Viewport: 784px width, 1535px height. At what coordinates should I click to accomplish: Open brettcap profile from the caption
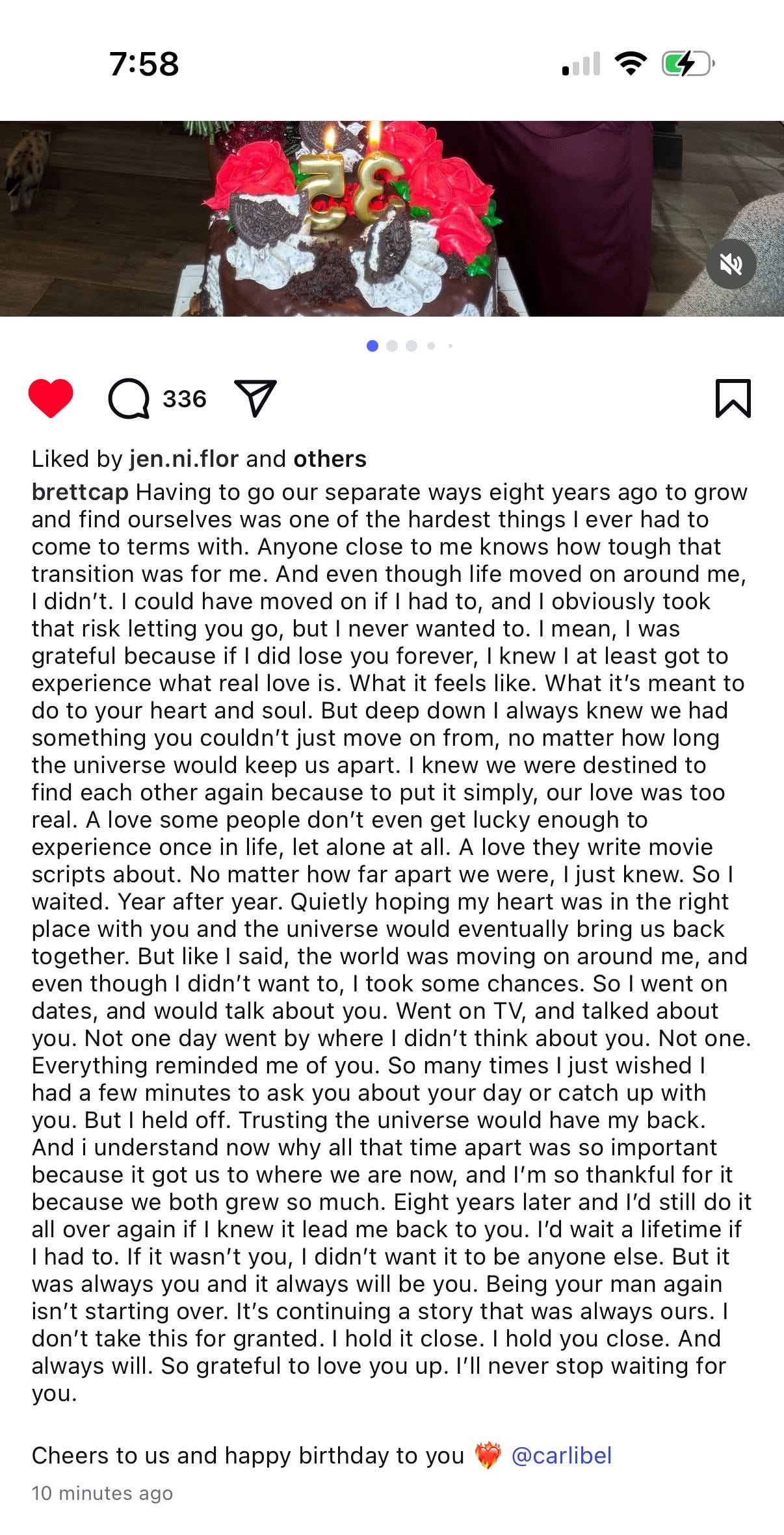click(x=80, y=492)
